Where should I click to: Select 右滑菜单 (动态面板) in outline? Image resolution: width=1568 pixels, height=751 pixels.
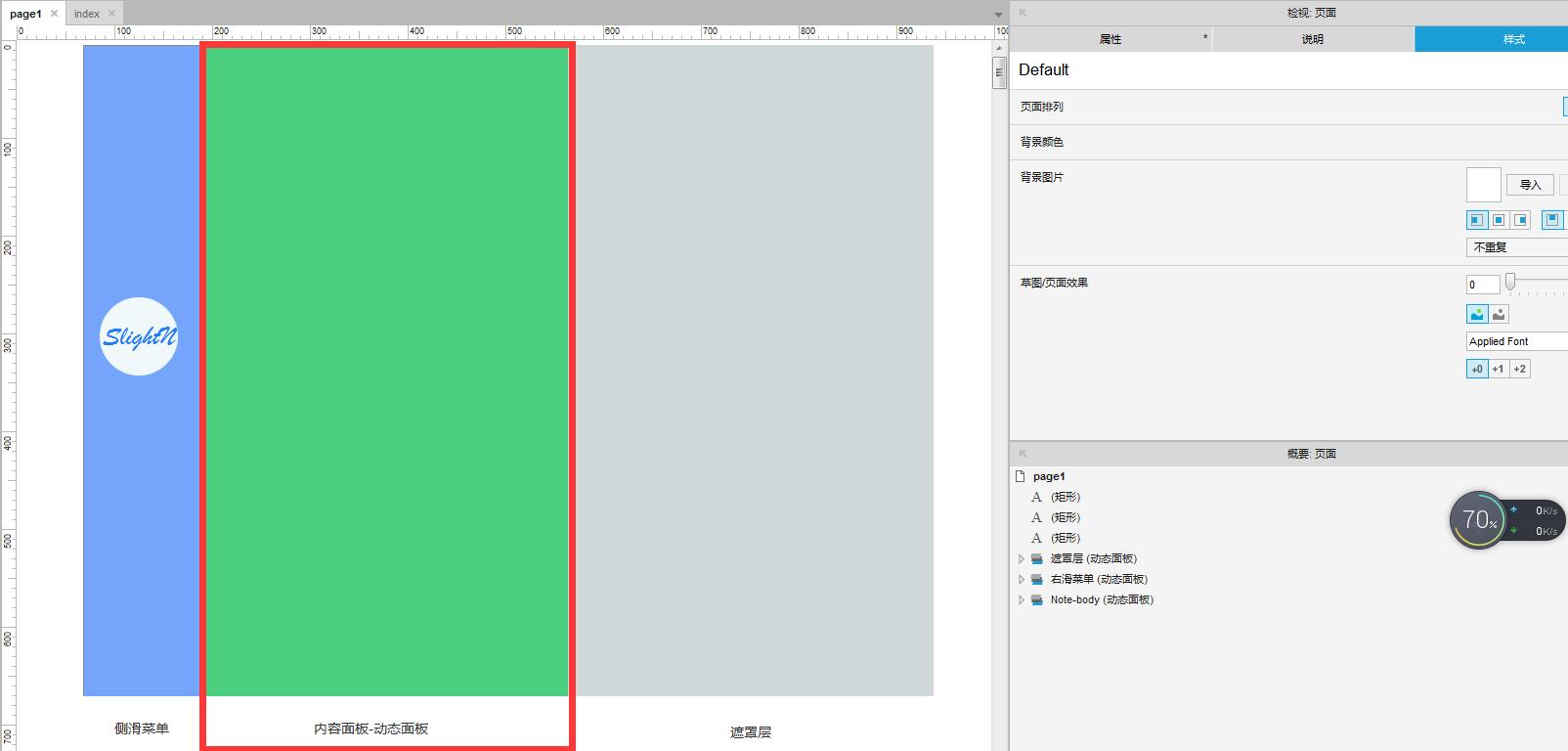point(1099,580)
